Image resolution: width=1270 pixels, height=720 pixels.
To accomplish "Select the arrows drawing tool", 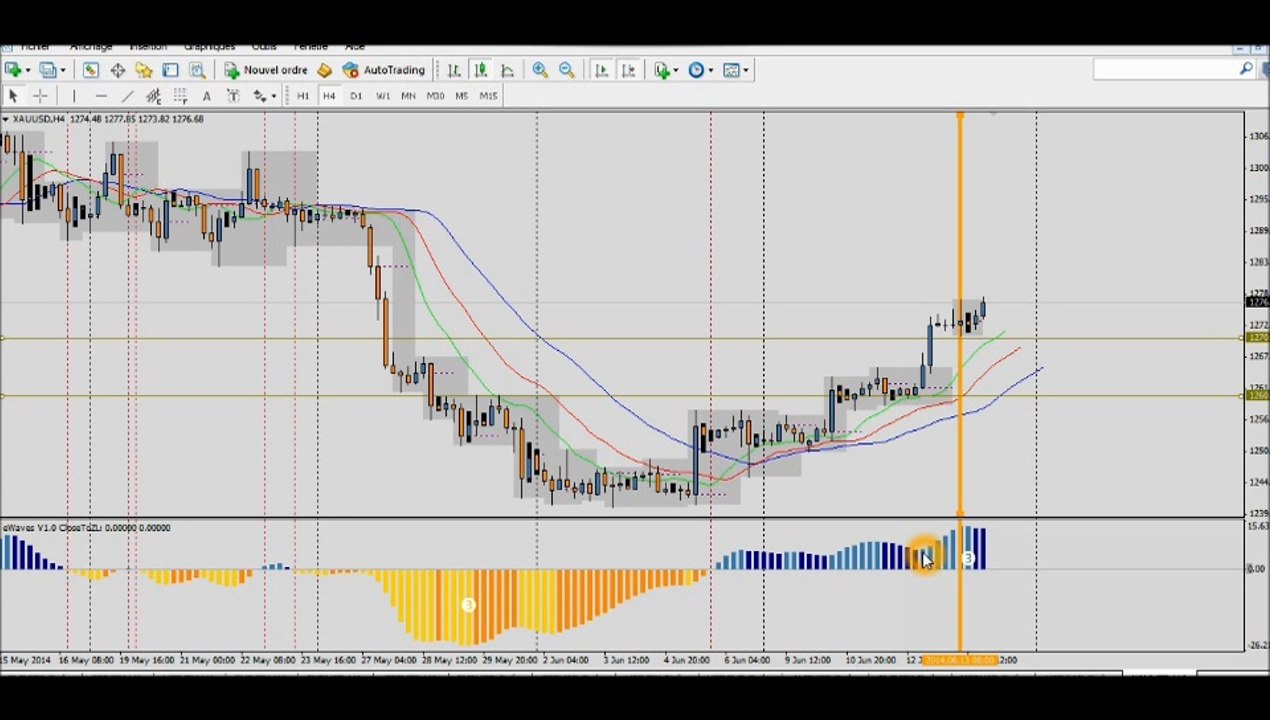I will pyautogui.click(x=260, y=96).
